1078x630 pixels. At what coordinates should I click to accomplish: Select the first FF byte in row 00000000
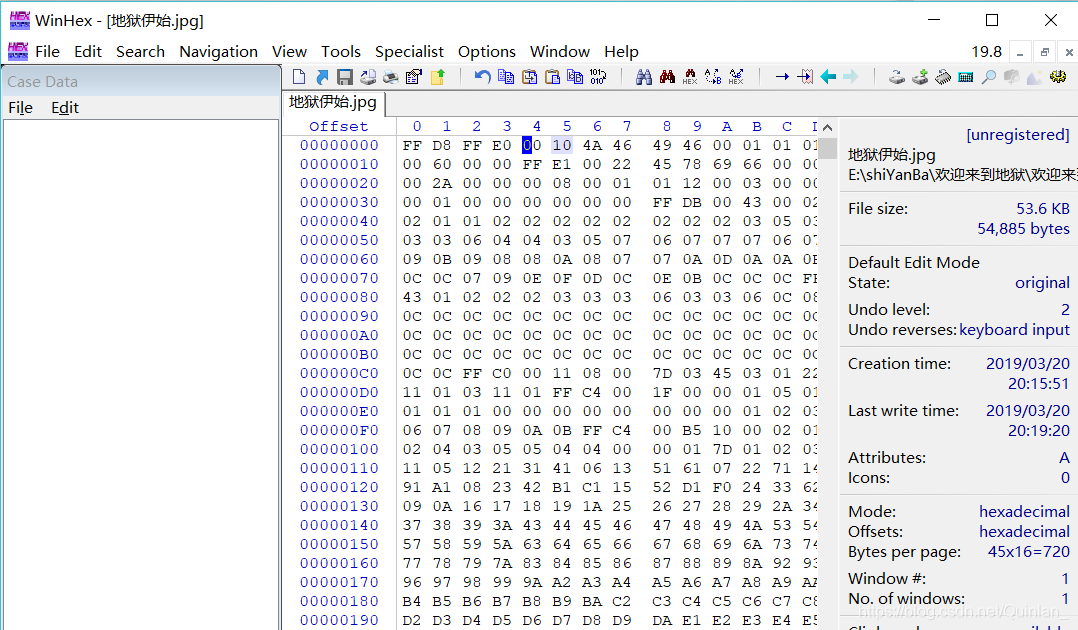412,145
